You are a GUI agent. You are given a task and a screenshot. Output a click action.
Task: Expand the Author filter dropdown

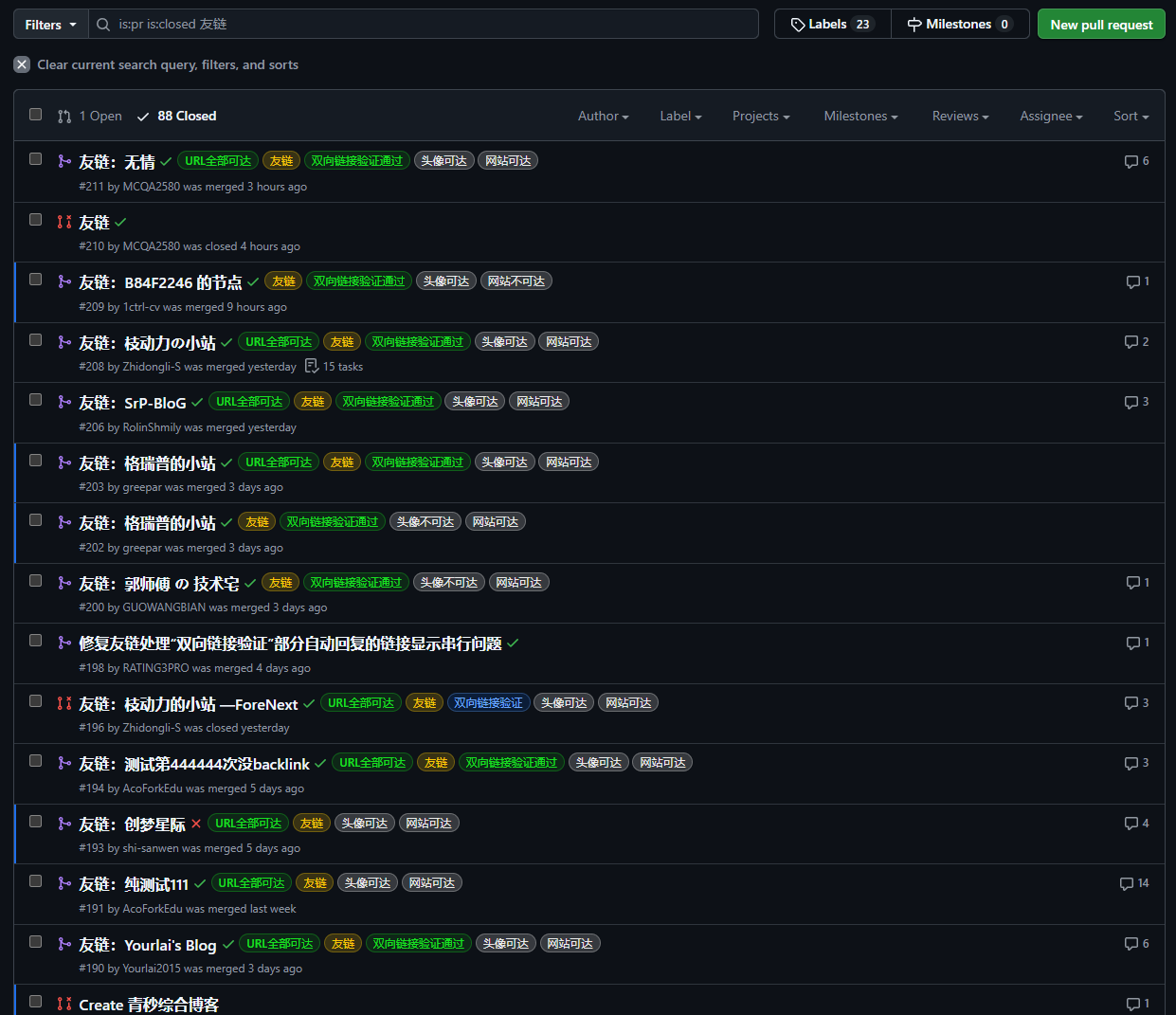pyautogui.click(x=603, y=116)
